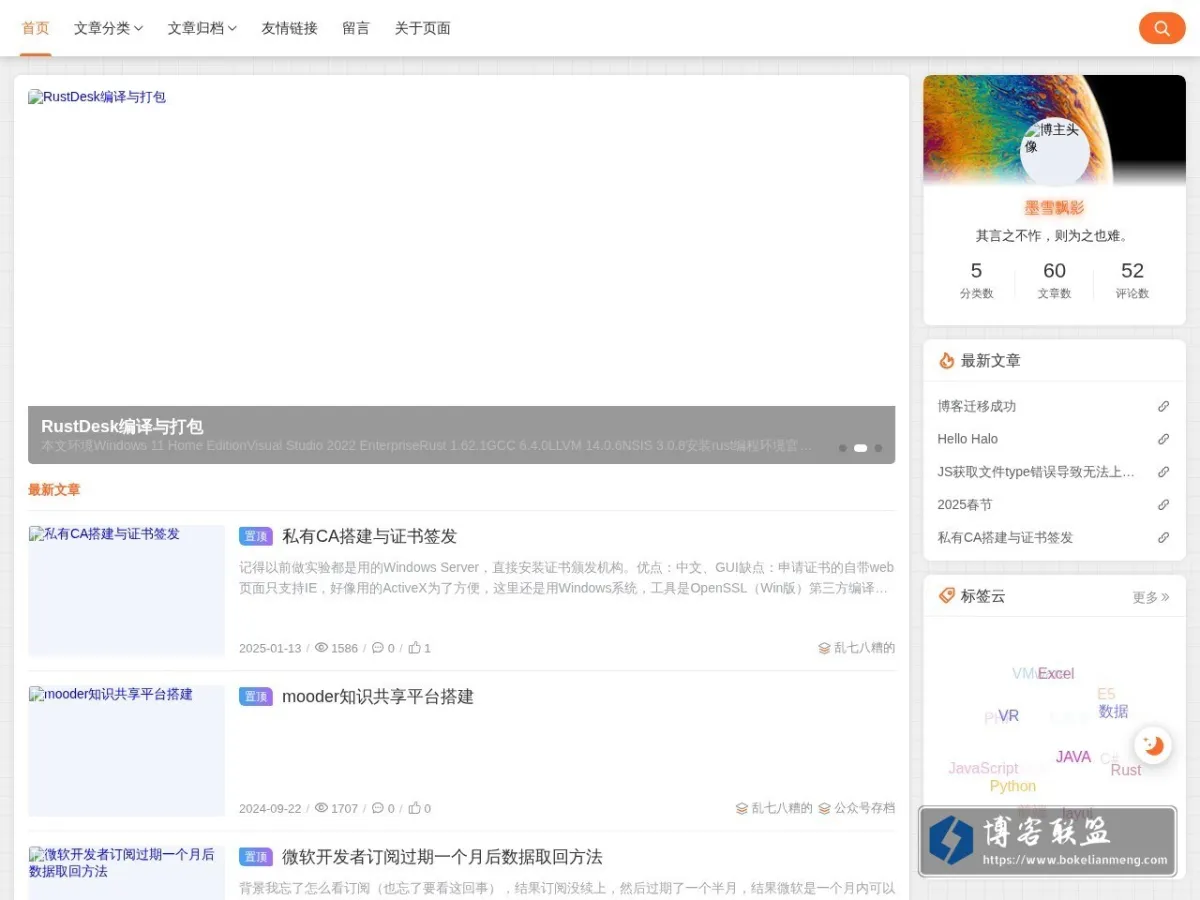Open article title 私有CA搭建与证书签发
Viewport: 1200px width, 900px height.
tap(369, 536)
